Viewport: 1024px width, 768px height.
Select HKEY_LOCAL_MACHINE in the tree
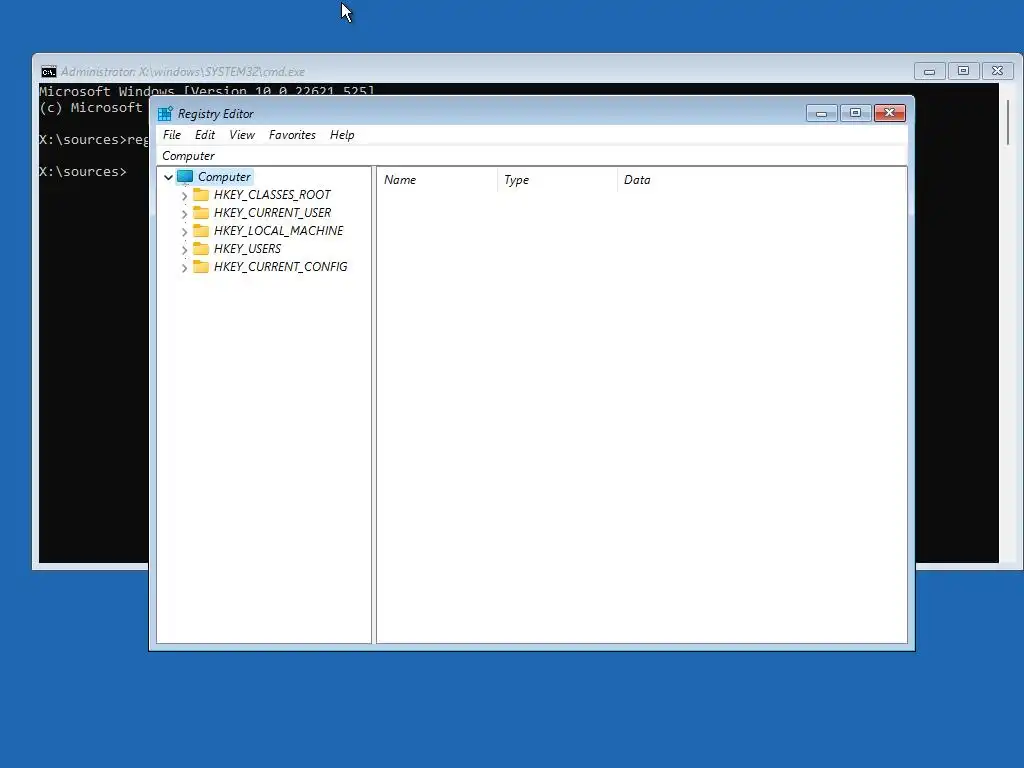coord(278,231)
